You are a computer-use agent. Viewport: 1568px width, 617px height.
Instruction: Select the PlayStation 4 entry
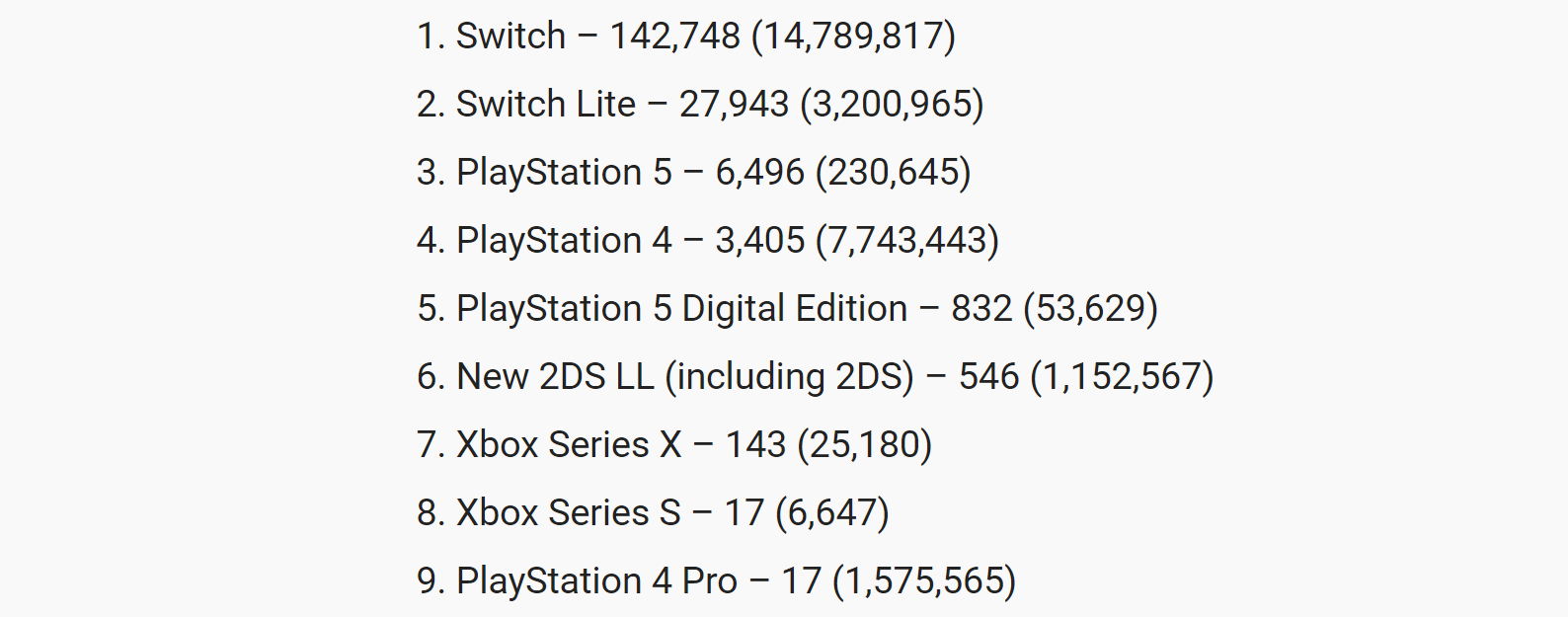(708, 241)
